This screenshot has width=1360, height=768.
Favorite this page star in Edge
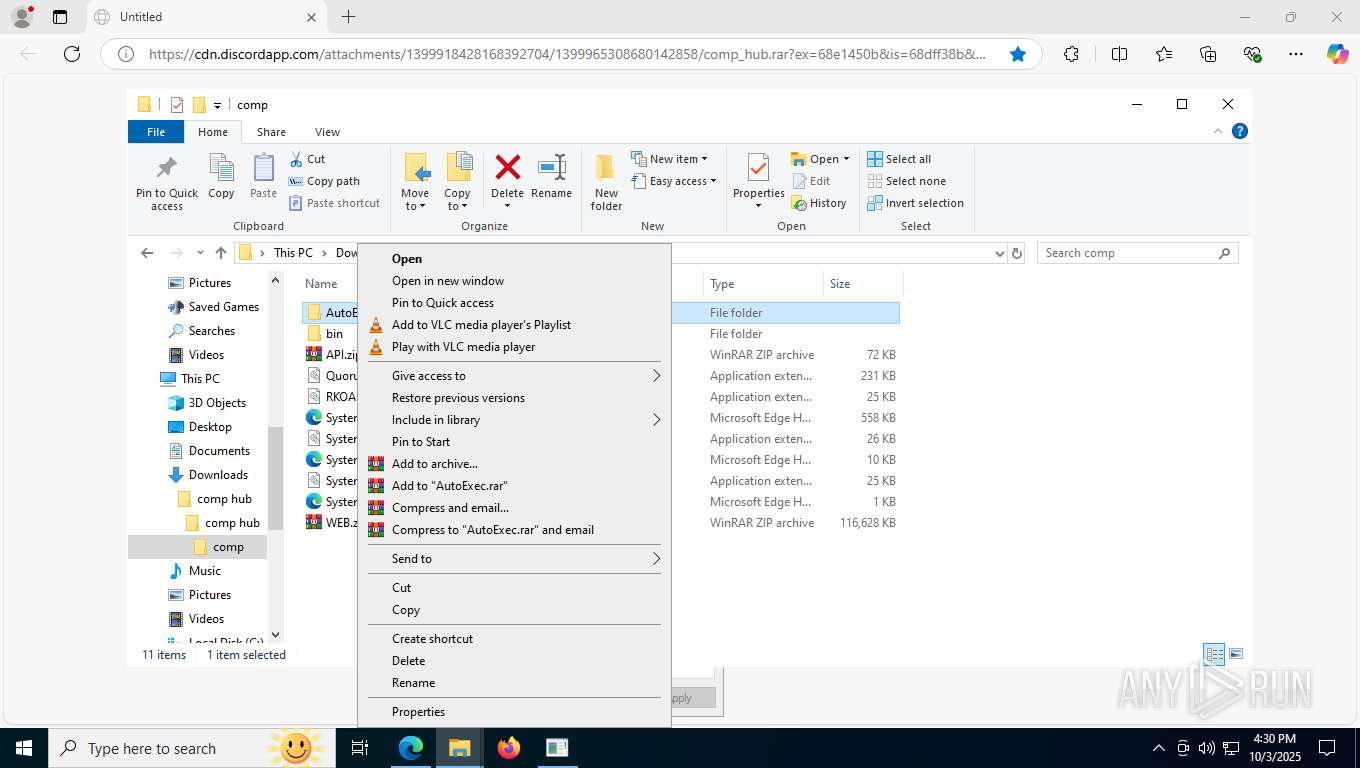(1018, 54)
